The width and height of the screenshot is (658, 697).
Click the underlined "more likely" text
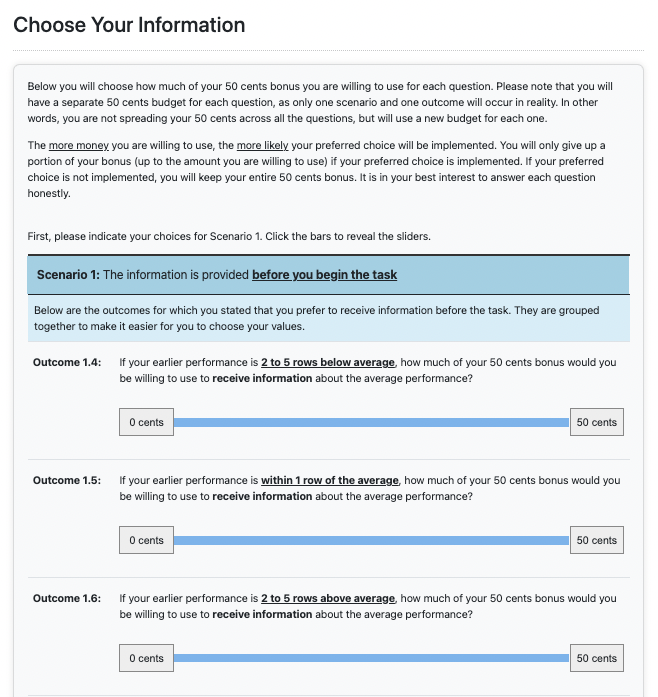pyautogui.click(x=263, y=146)
